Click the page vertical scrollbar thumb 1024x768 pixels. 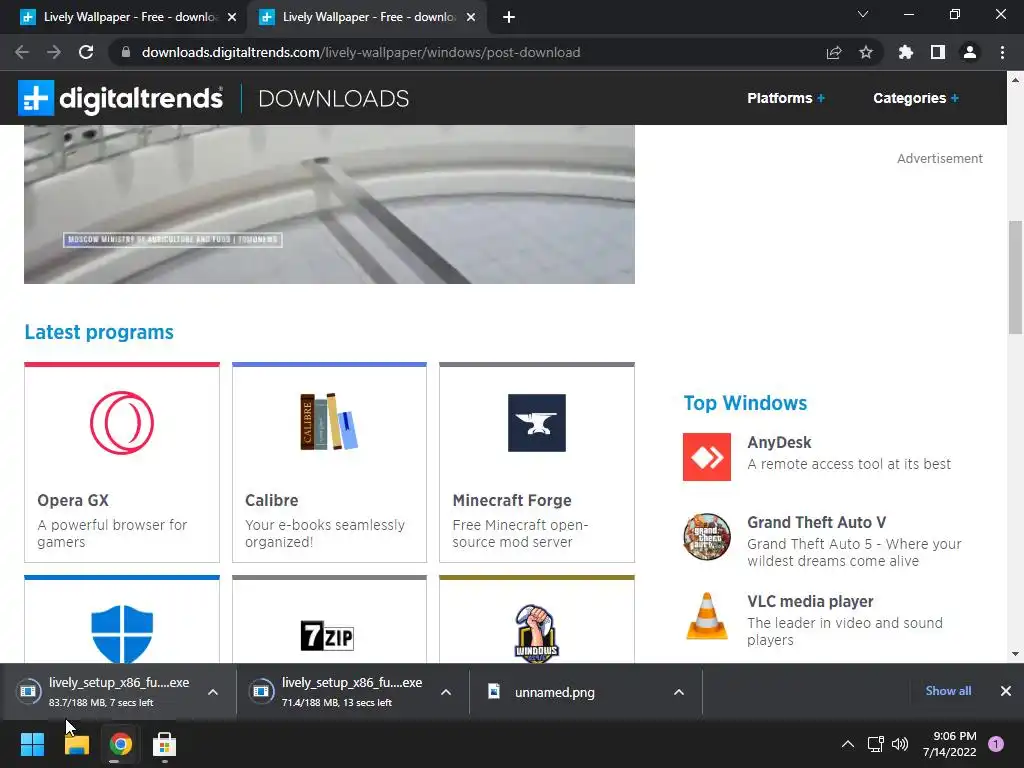(1015, 278)
